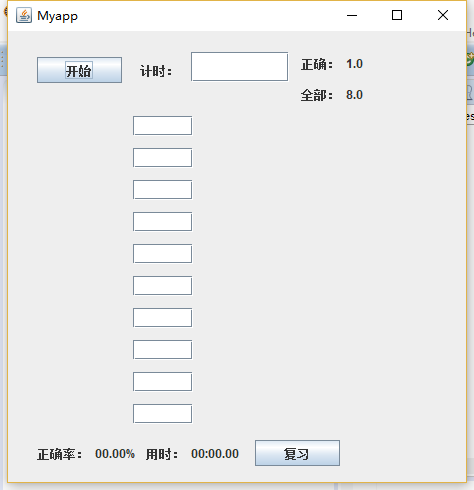Click the last answer input box

[162, 414]
